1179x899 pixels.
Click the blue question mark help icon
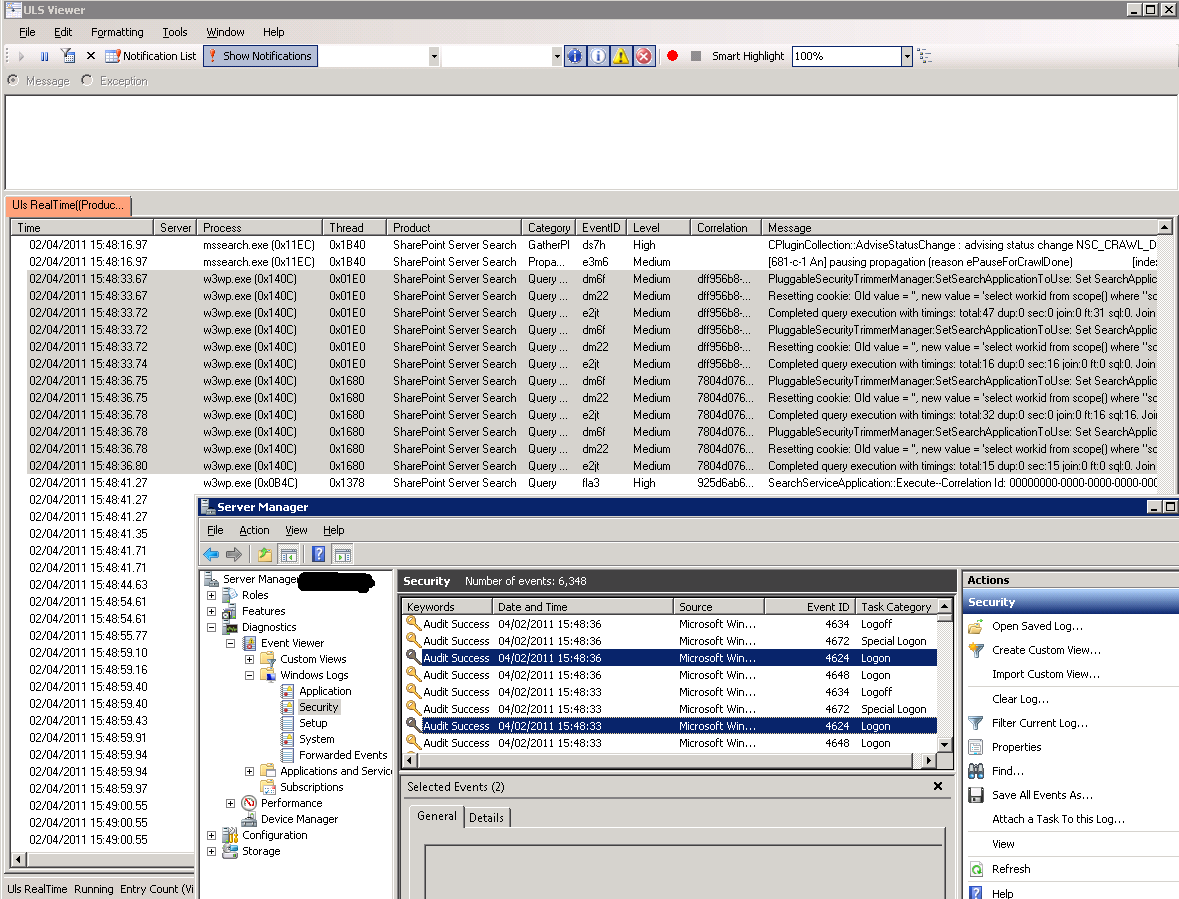318,554
